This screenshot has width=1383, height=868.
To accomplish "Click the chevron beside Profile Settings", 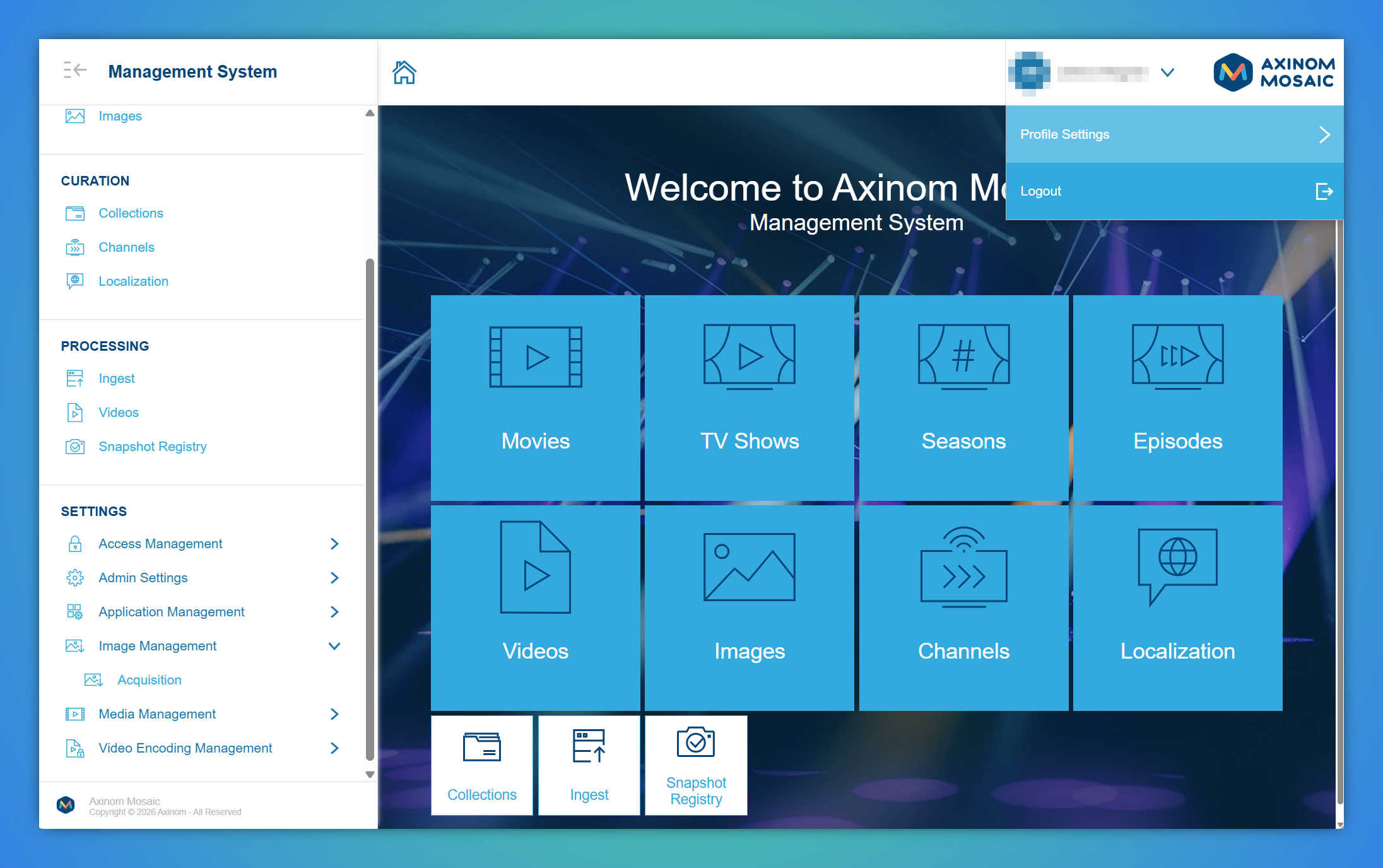I will (x=1324, y=134).
